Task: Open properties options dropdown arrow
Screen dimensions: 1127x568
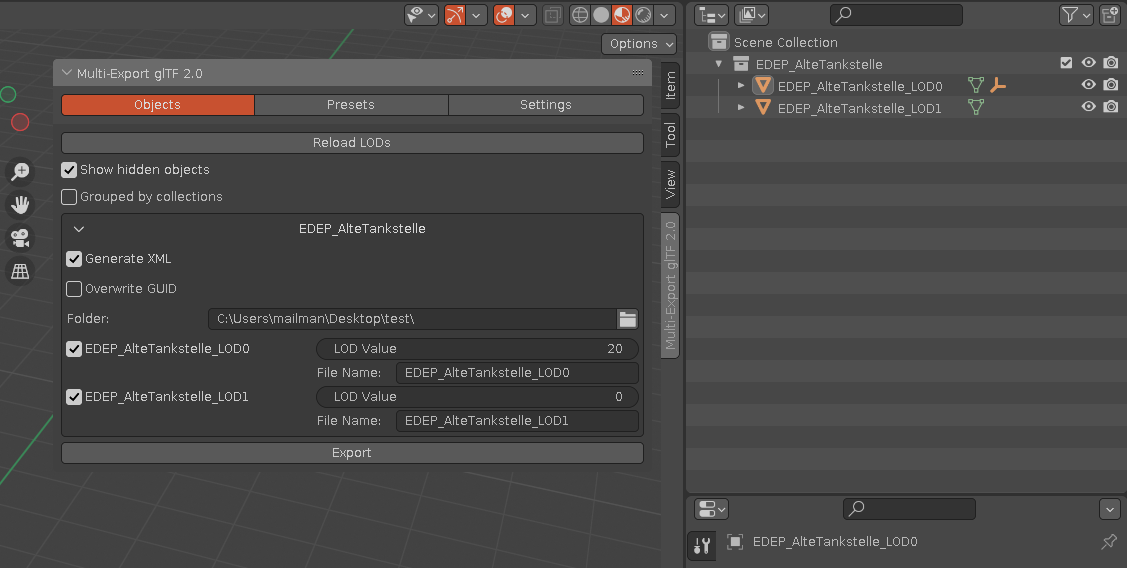Action: (x=1110, y=509)
